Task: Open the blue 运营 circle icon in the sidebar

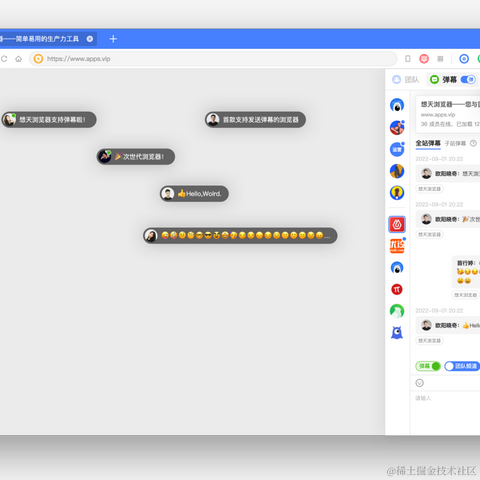Action: coord(397,149)
